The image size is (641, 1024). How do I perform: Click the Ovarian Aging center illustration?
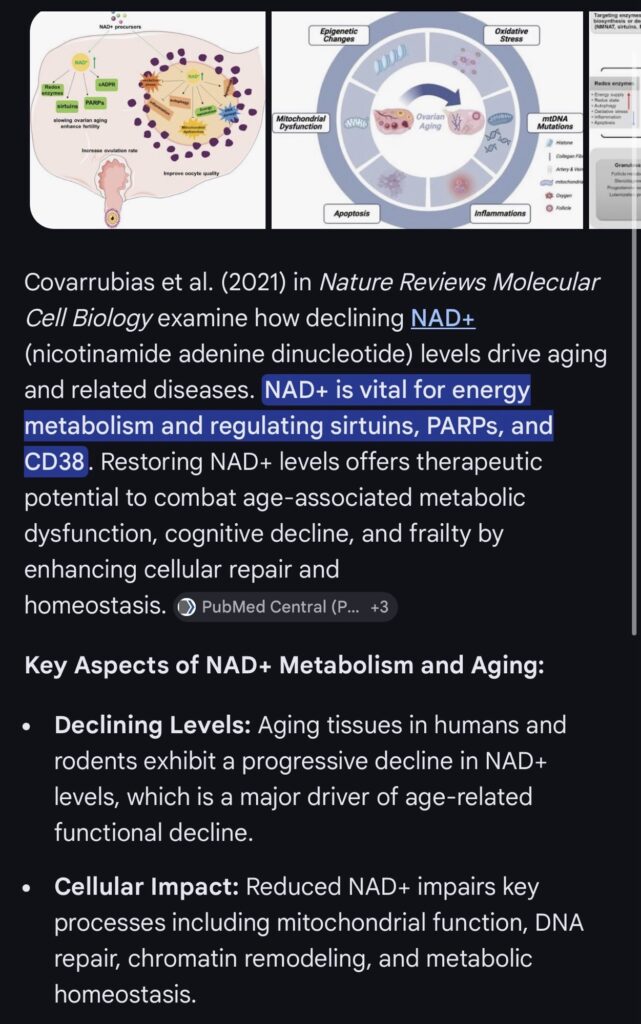click(x=427, y=120)
